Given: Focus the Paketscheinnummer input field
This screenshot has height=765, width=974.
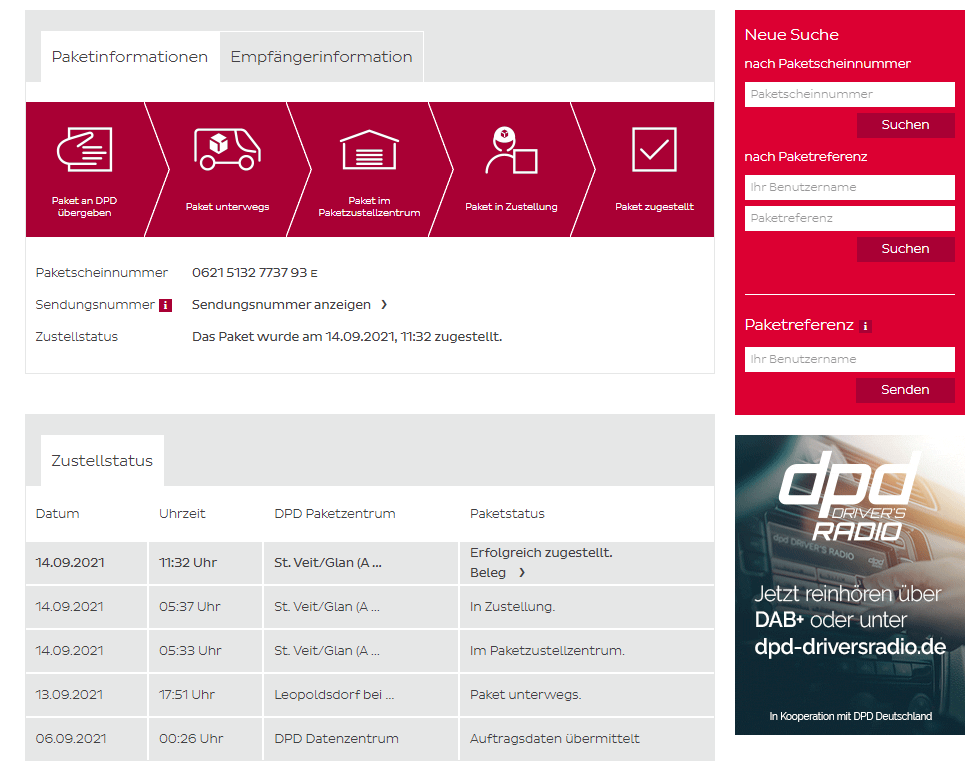Looking at the screenshot, I should [x=849, y=94].
